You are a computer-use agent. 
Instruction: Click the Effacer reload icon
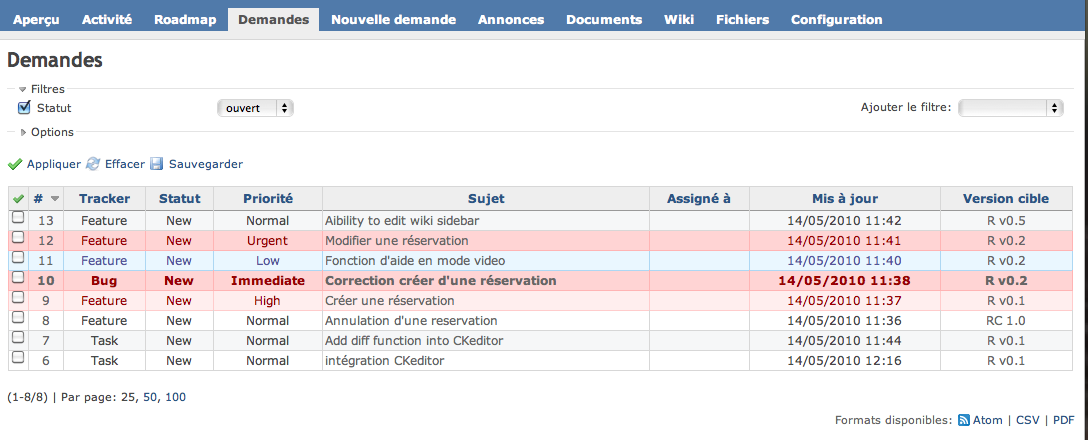click(93, 164)
